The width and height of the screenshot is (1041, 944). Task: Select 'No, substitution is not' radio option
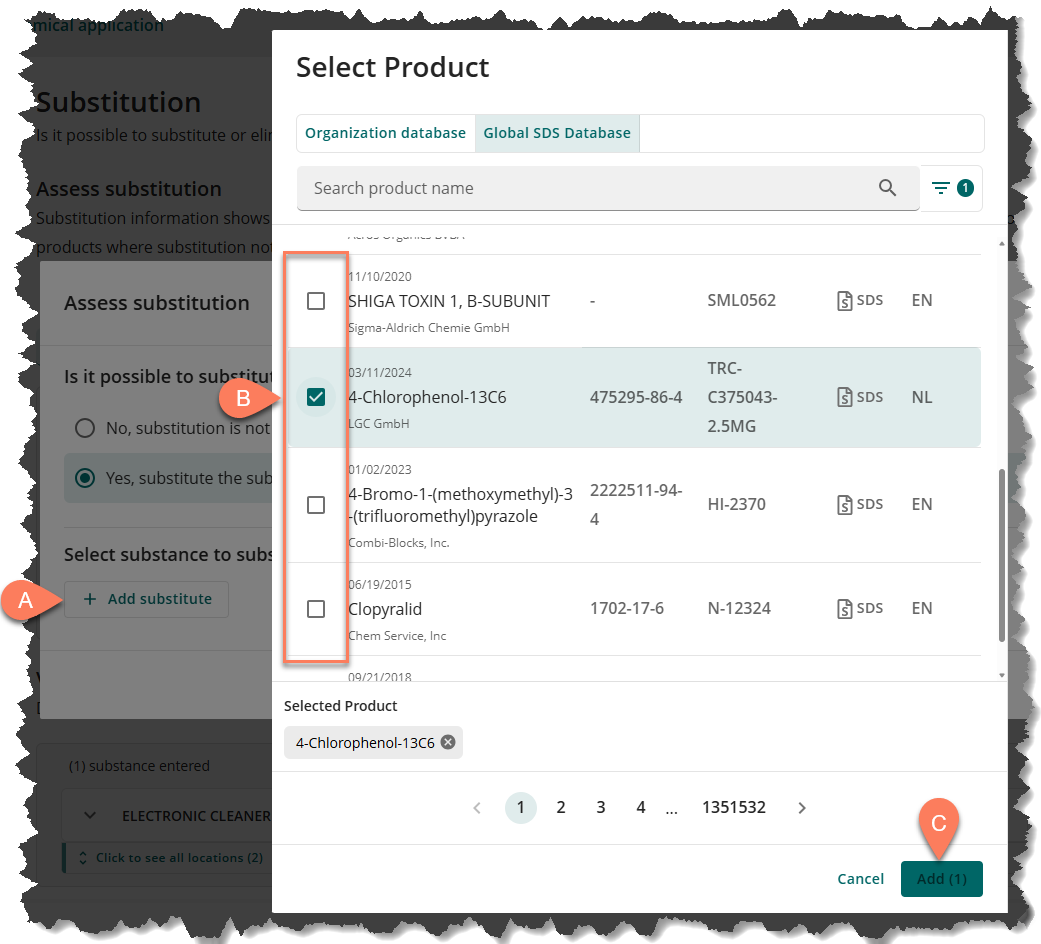(x=86, y=428)
